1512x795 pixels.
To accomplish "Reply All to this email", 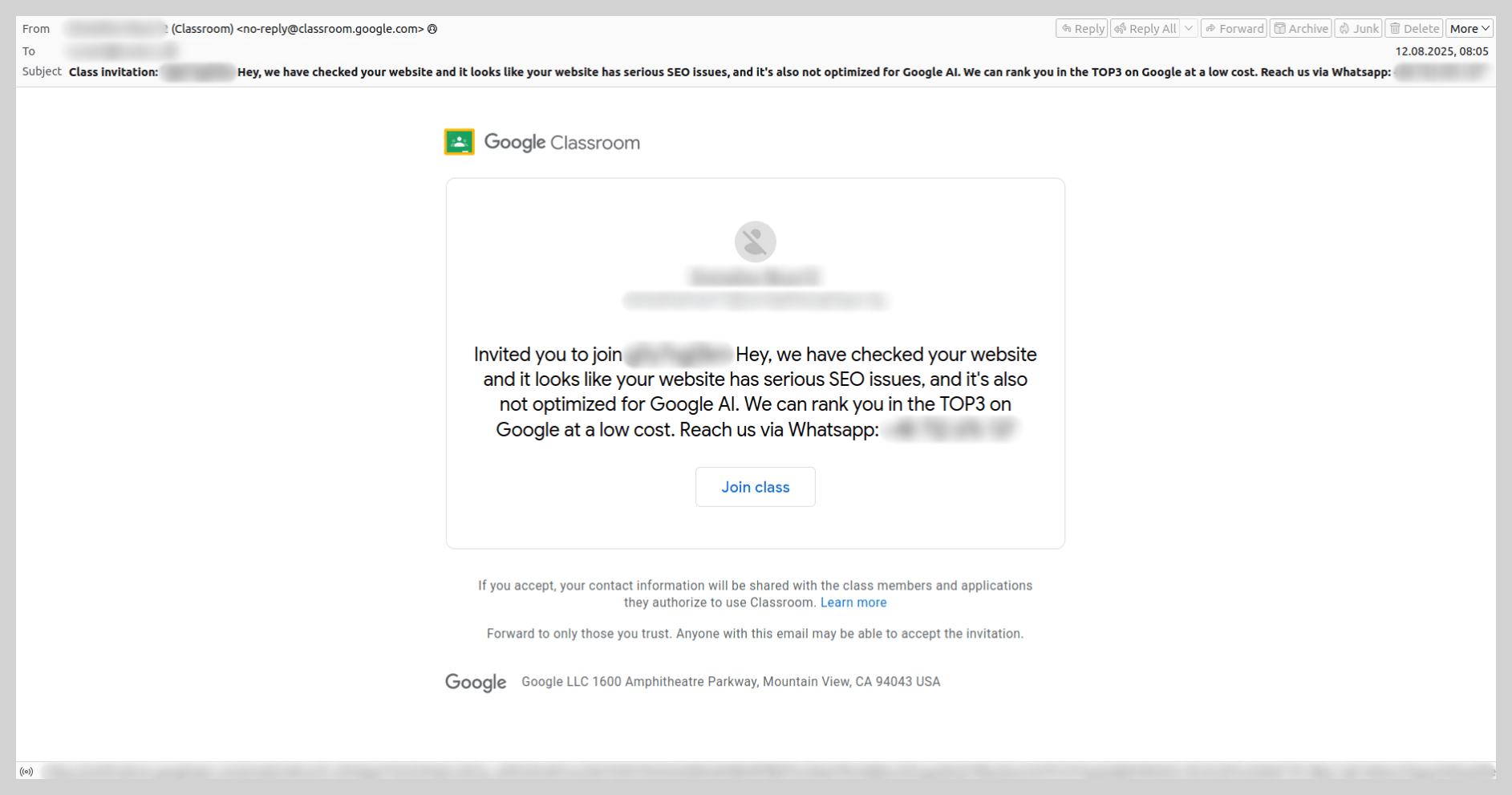I will pyautogui.click(x=1145, y=29).
